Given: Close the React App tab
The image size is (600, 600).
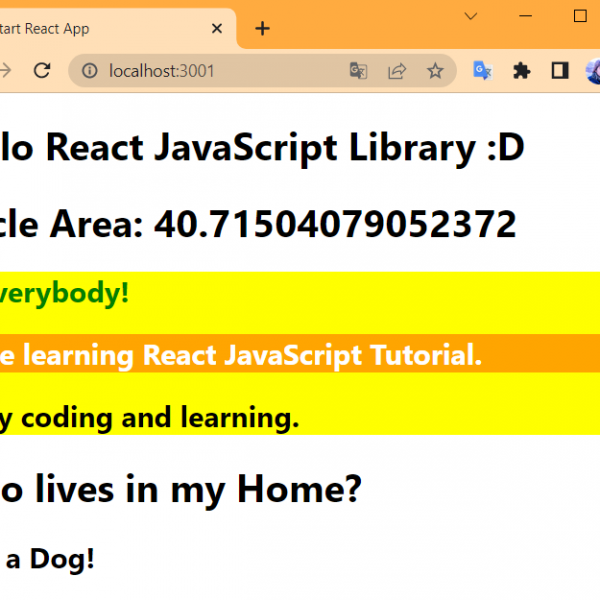Looking at the screenshot, I should coord(217,29).
